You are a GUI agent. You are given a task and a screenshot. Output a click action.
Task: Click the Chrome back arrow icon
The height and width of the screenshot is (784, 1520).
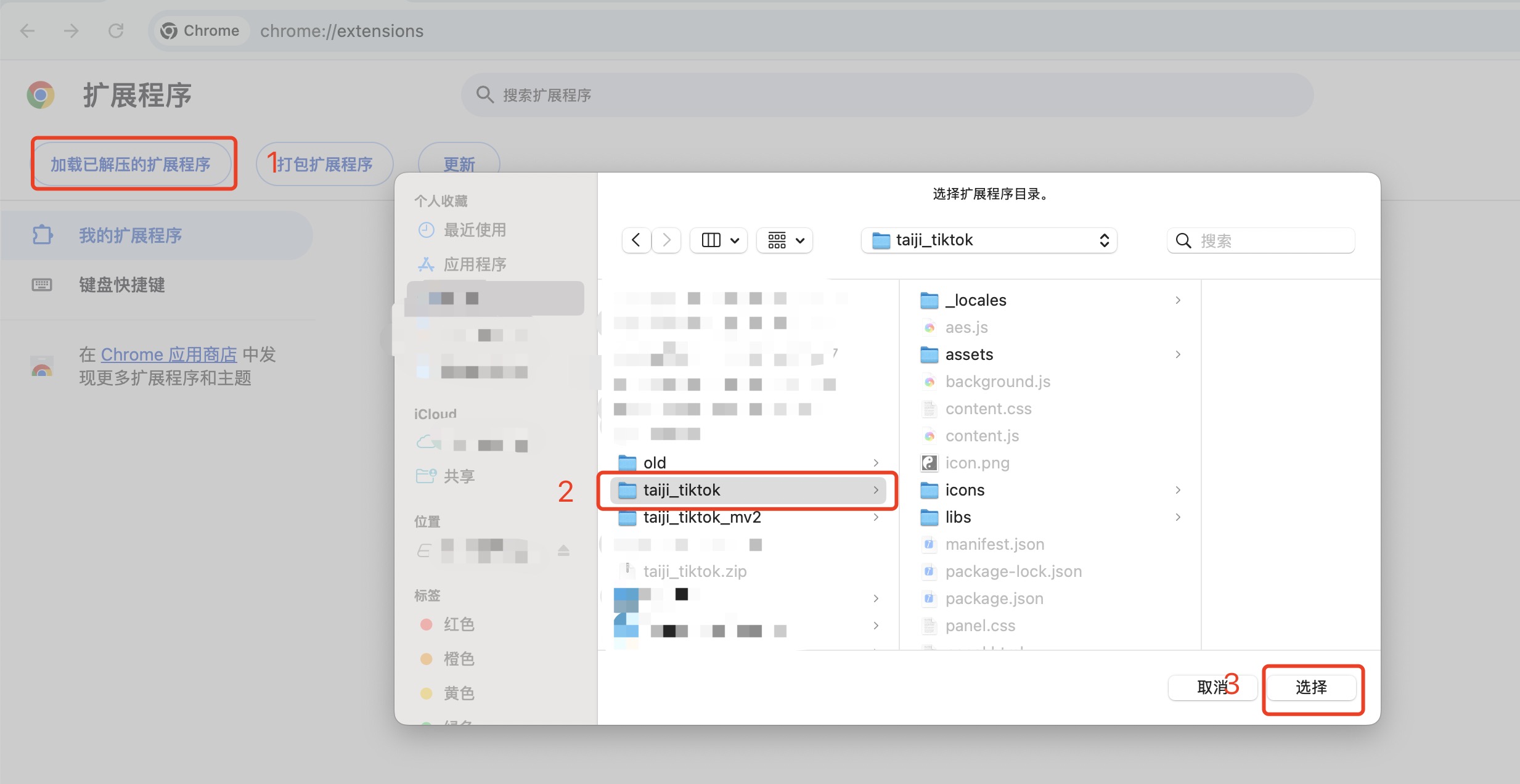(x=28, y=31)
